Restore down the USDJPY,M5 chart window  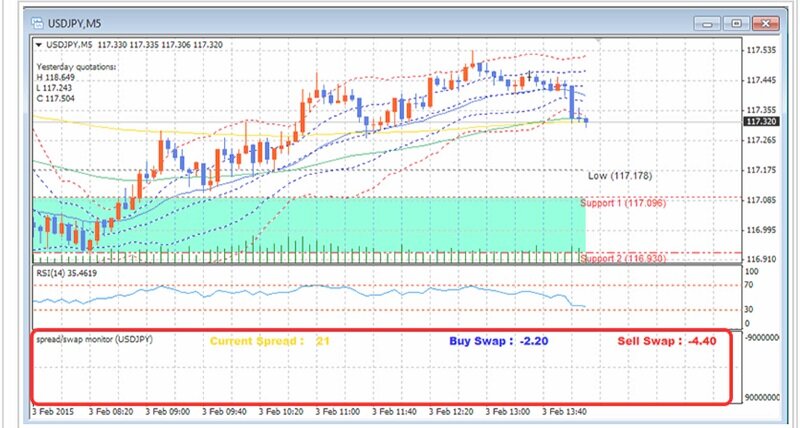tap(738, 21)
